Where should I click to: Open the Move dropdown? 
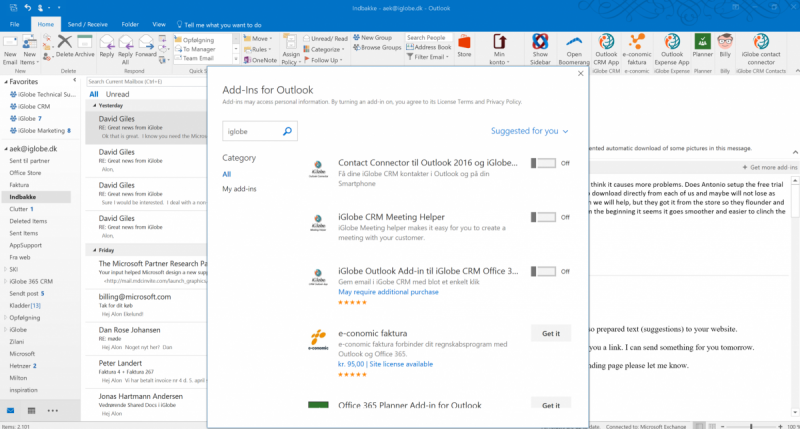(258, 38)
